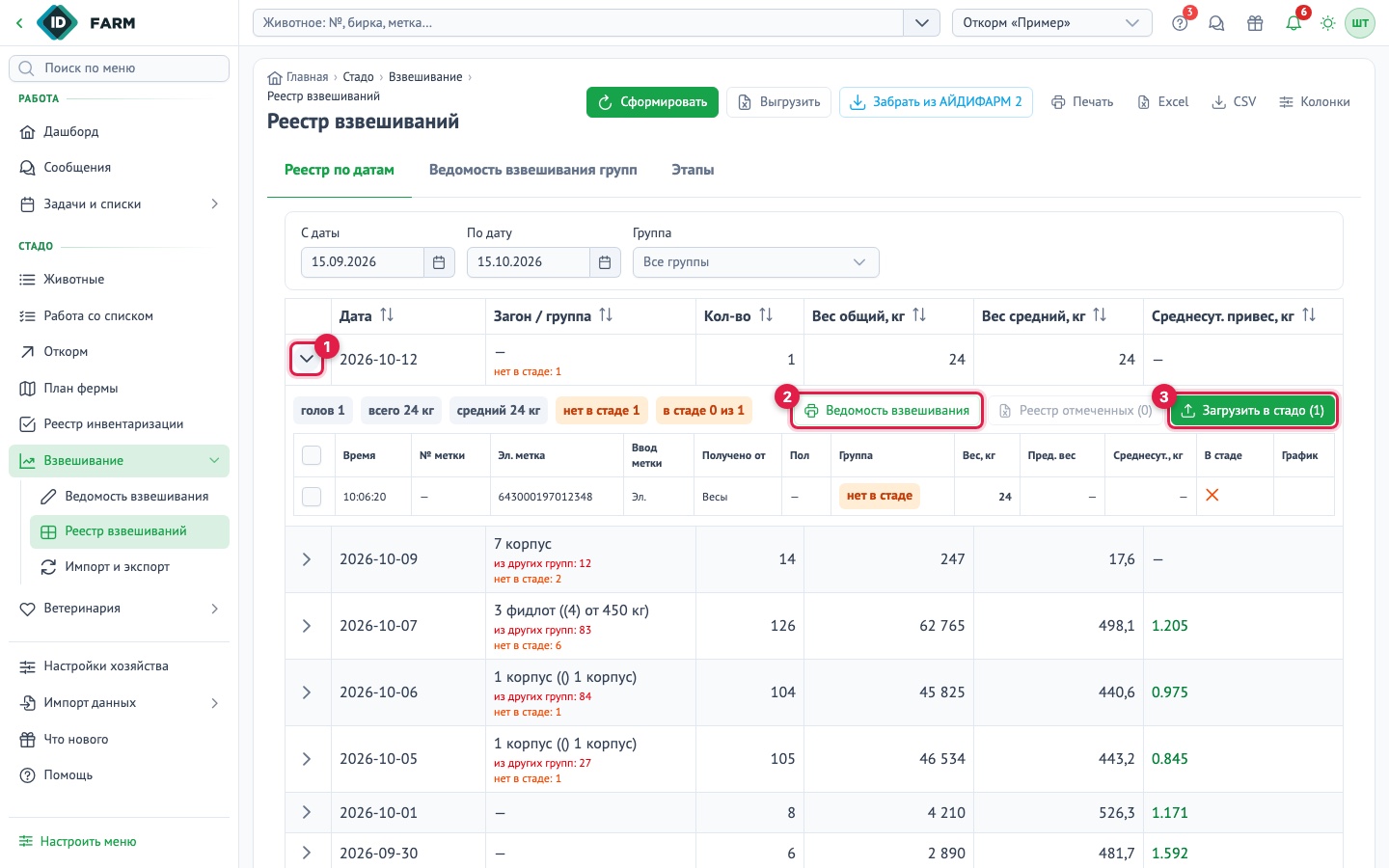The image size is (1389, 868).
Task: Expand the 2026-10-07 row
Action: click(x=307, y=626)
